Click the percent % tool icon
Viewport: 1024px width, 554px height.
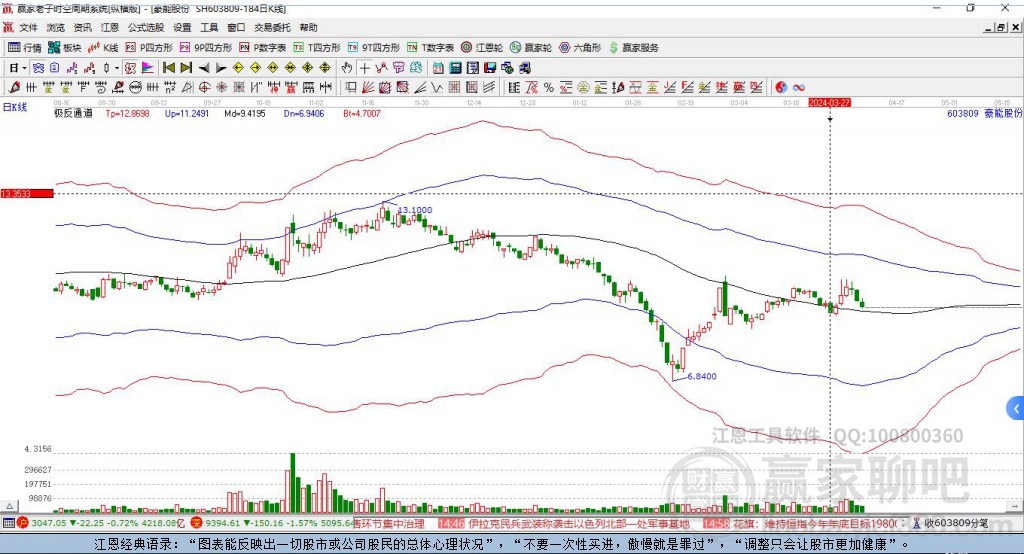tap(549, 88)
